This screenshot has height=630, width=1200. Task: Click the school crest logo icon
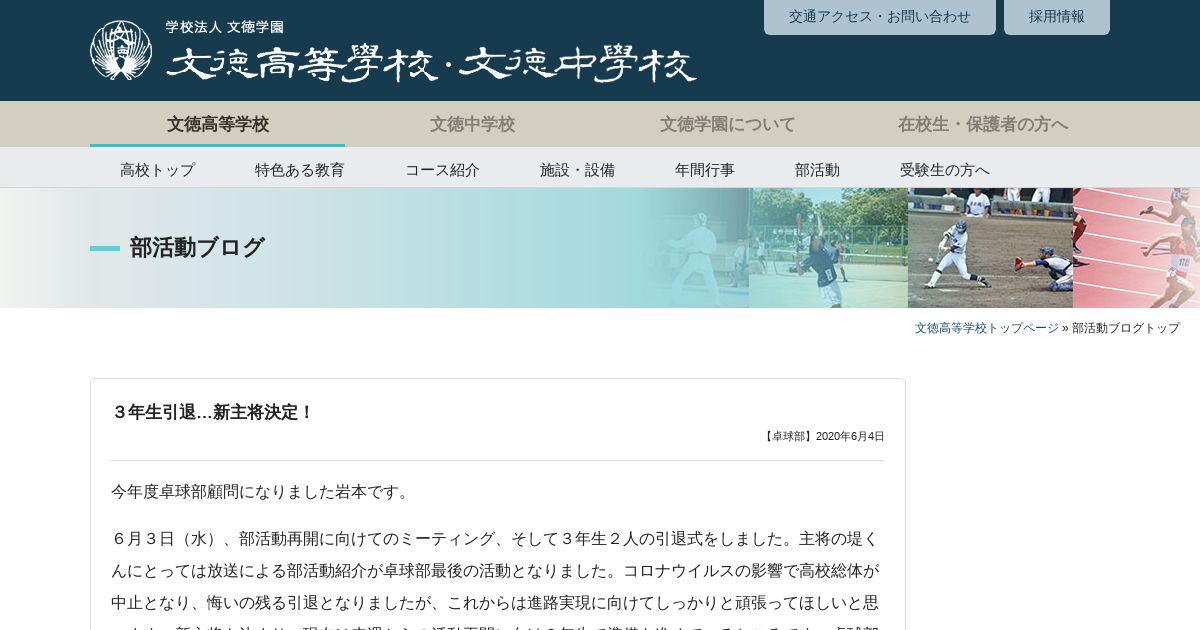121,50
